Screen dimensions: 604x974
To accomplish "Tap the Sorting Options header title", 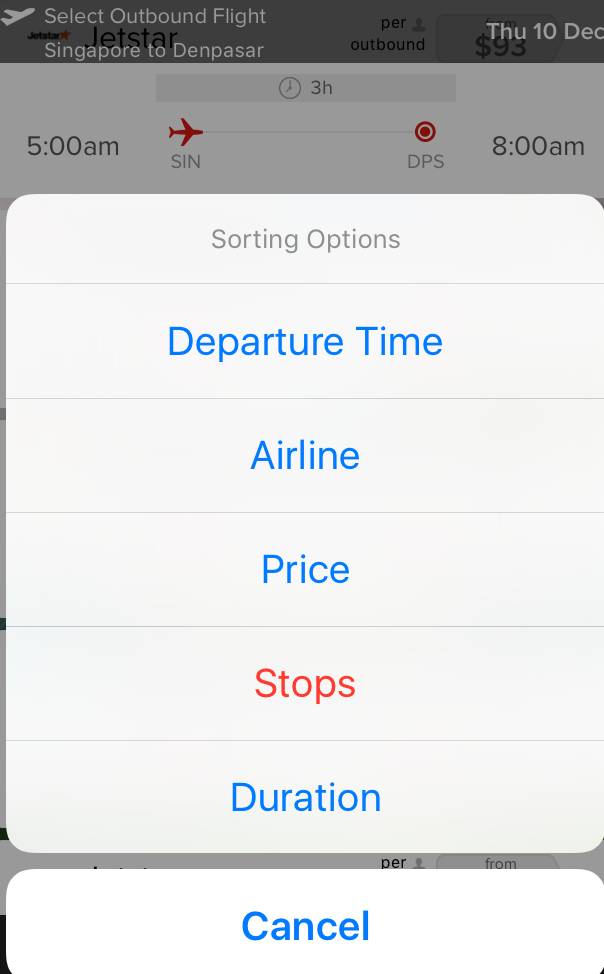I will coord(306,239).
